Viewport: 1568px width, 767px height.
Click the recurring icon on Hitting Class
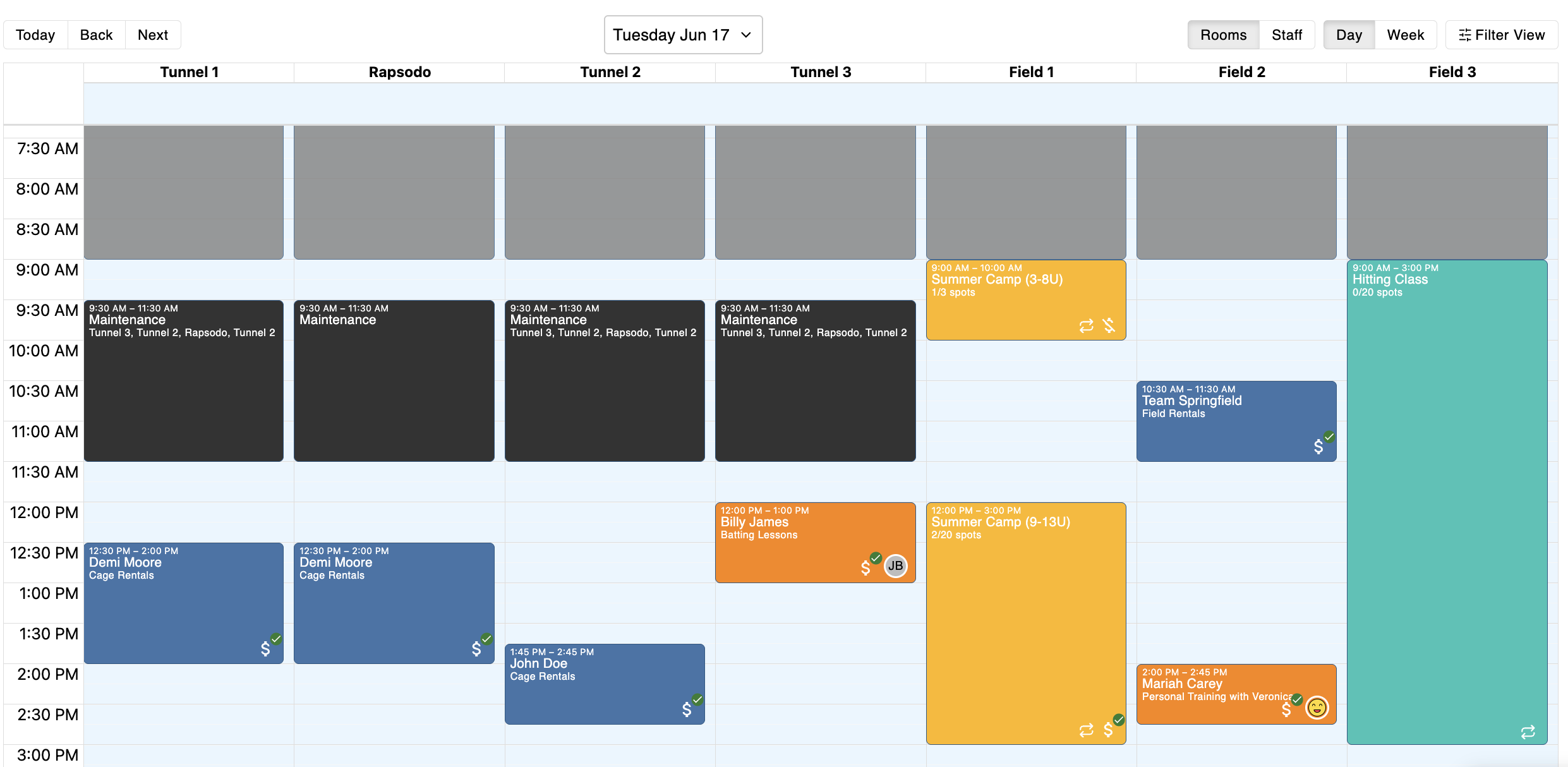pos(1528,732)
